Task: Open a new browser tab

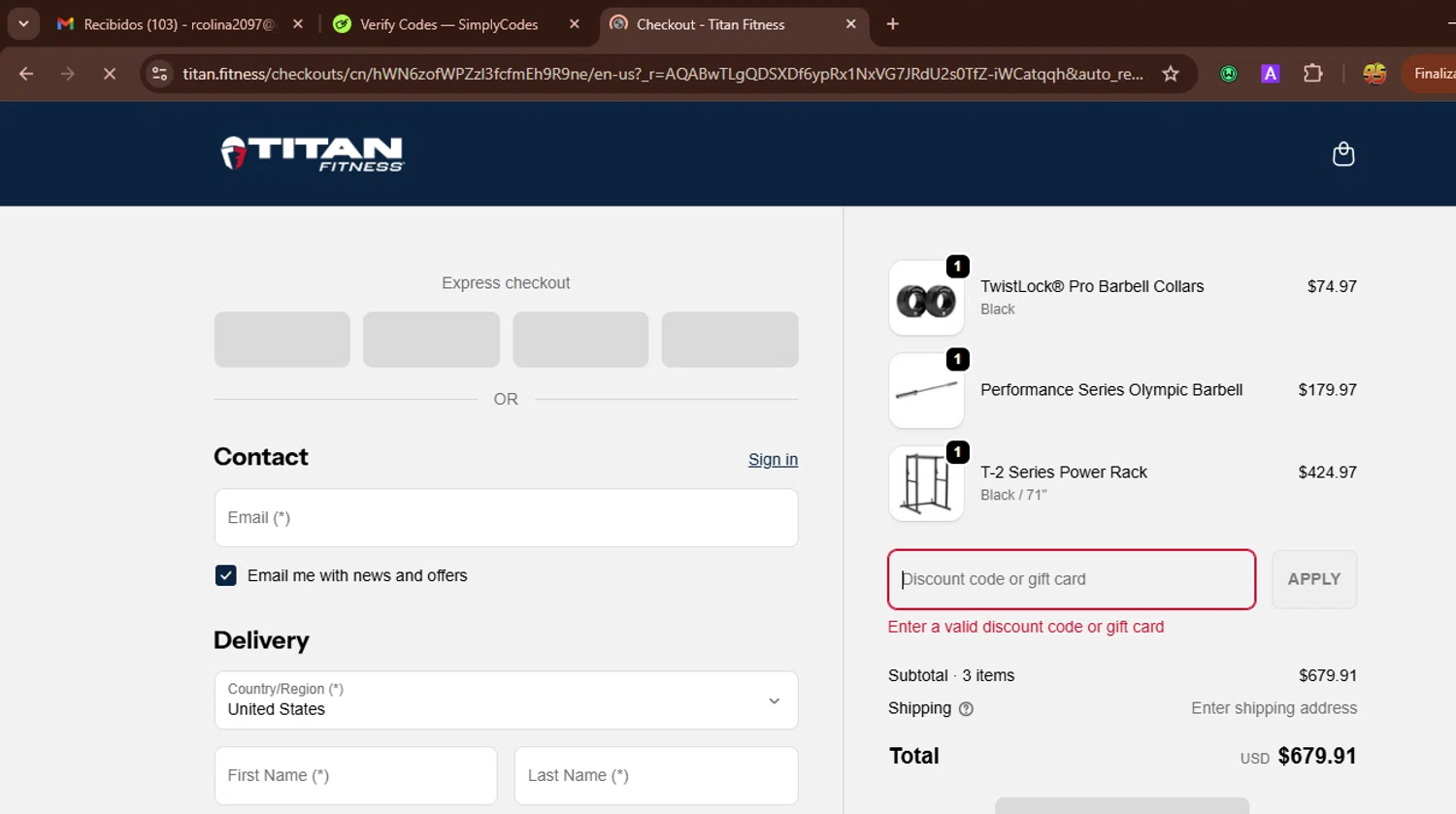Action: pos(893,24)
